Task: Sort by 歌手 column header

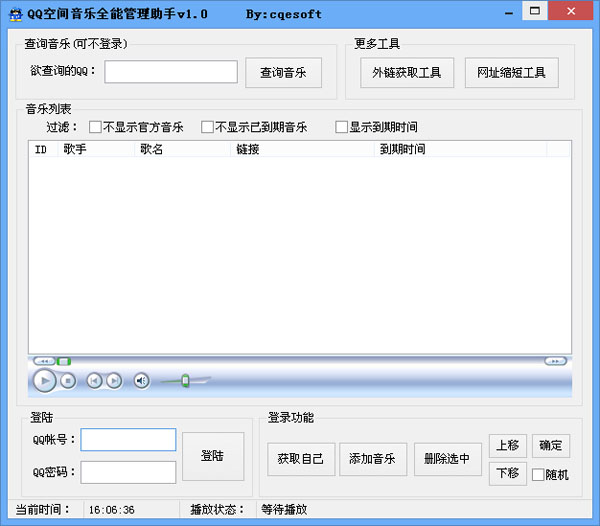Action: click(96, 149)
